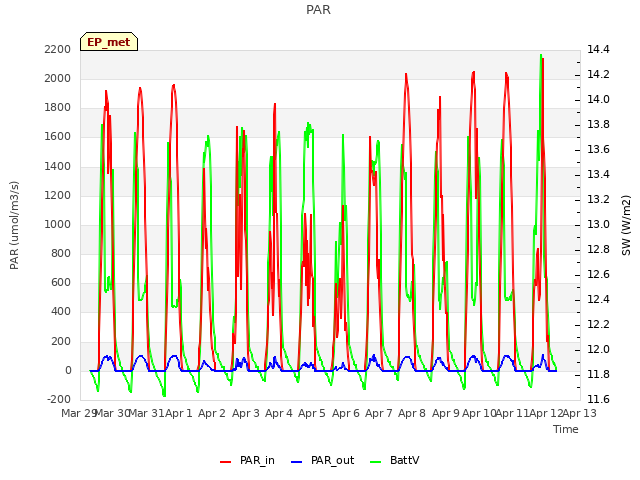Click the green BattV legend swatch
640x480 pixels.
coord(375,462)
